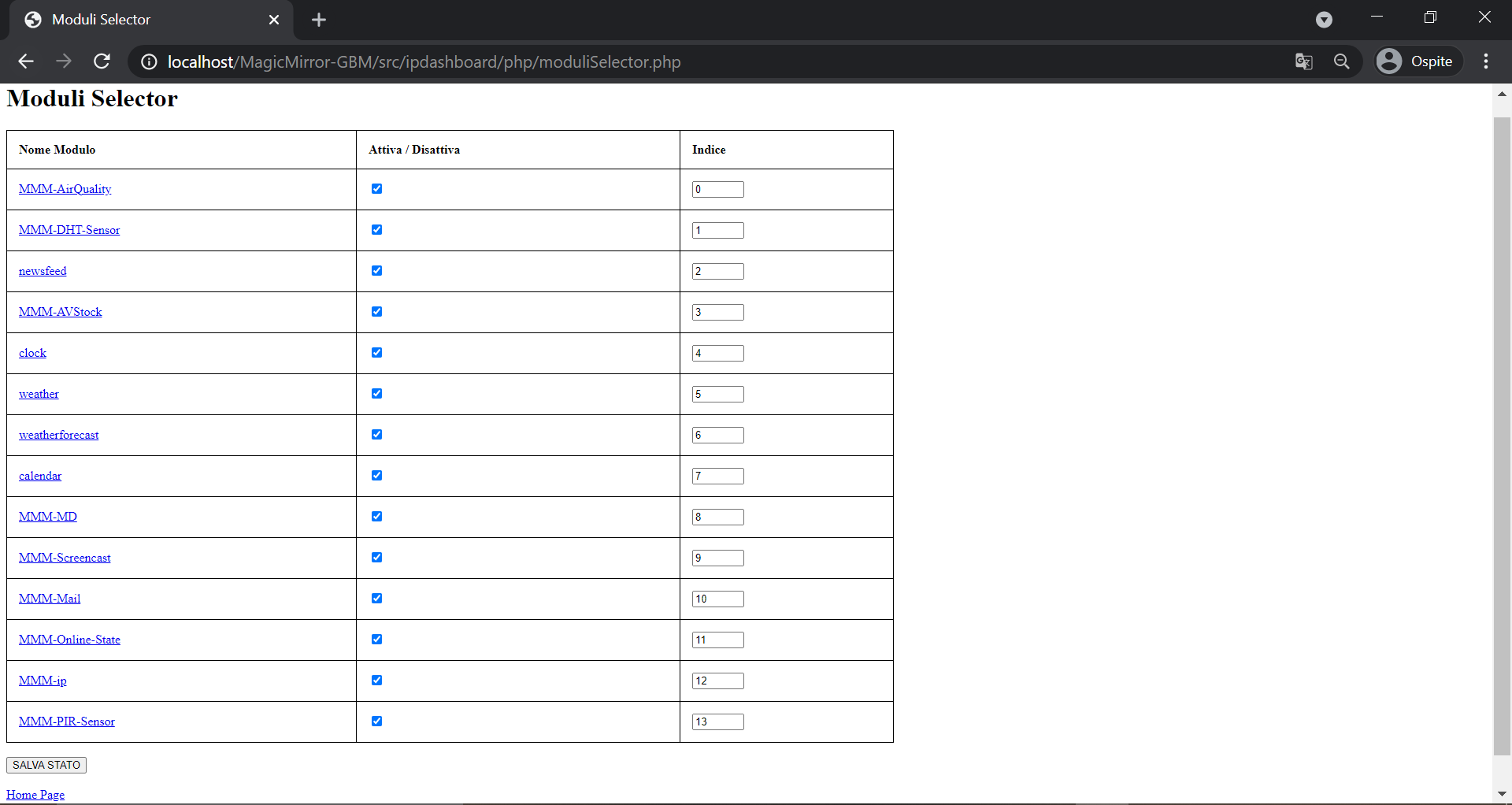The height and width of the screenshot is (805, 1512).
Task: Click the browser forward arrow
Action: 64,61
